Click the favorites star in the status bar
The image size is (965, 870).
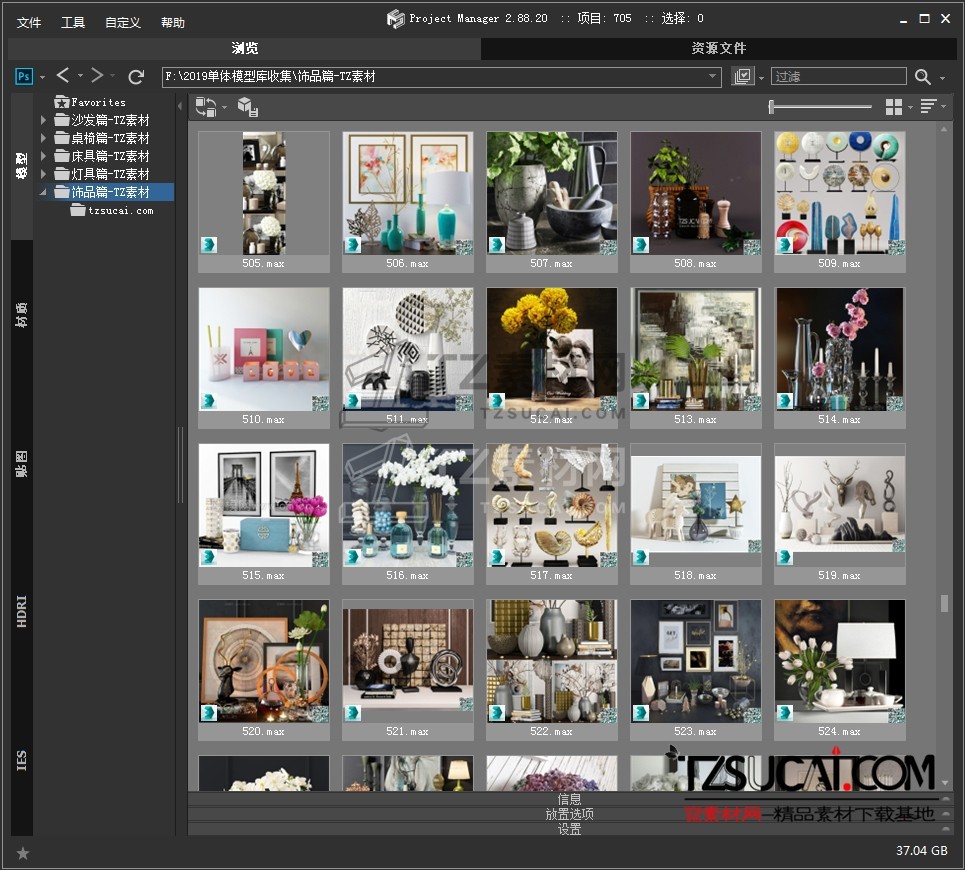23,853
